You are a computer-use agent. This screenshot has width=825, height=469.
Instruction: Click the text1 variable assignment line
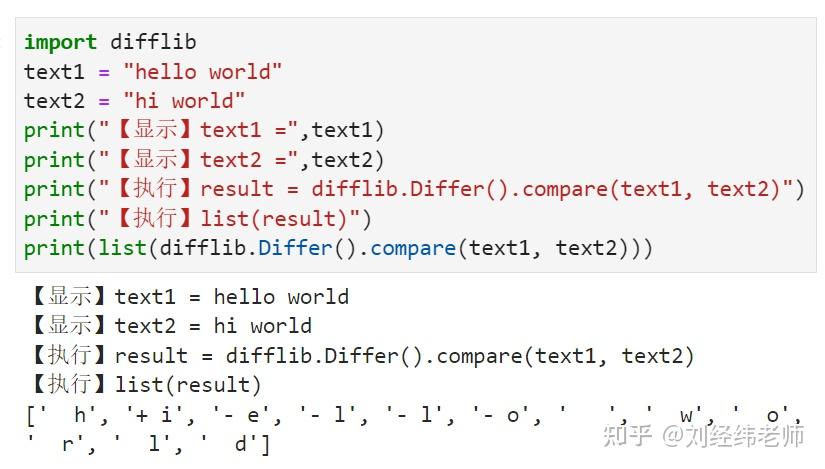[x=153, y=72]
